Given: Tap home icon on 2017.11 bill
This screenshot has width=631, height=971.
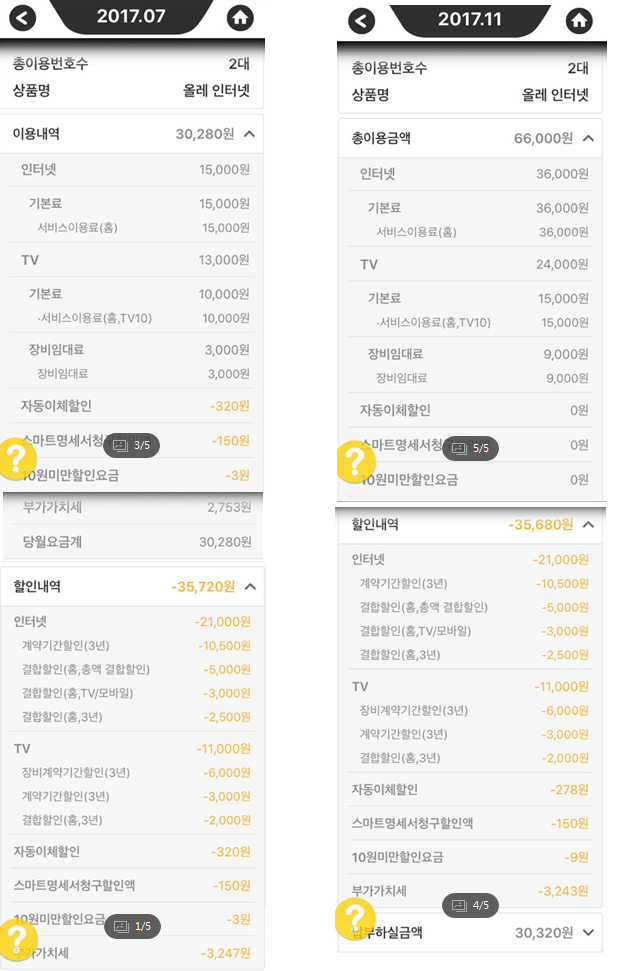Looking at the screenshot, I should point(578,21).
